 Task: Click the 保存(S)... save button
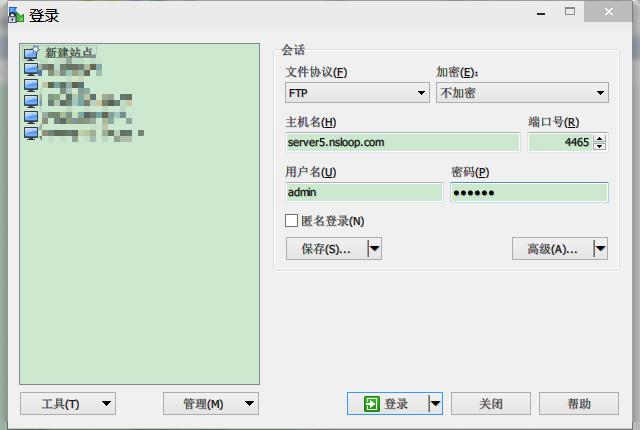pos(326,249)
